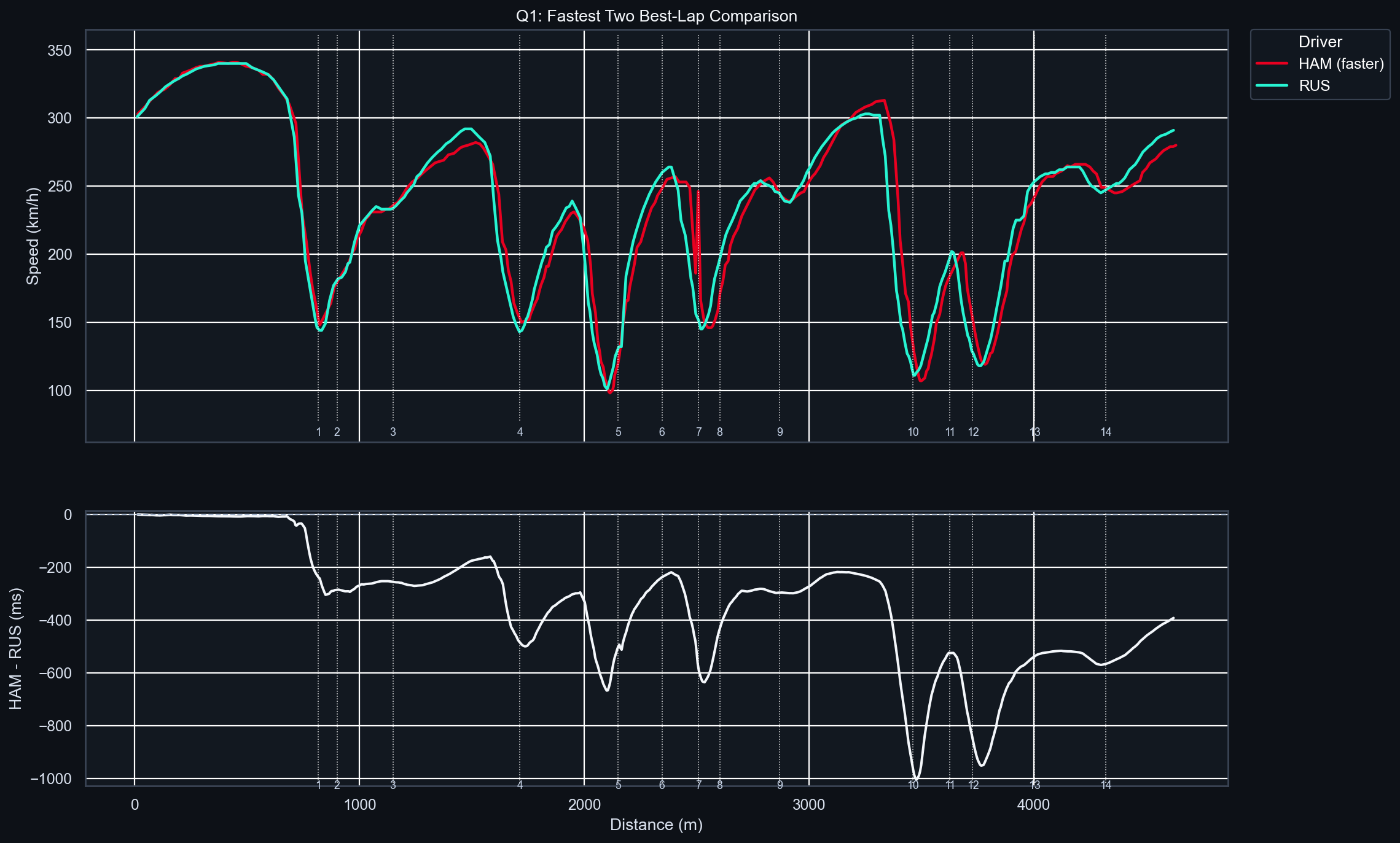Click the 300 speed axis tick label
The width and height of the screenshot is (1400, 843).
coord(60,118)
